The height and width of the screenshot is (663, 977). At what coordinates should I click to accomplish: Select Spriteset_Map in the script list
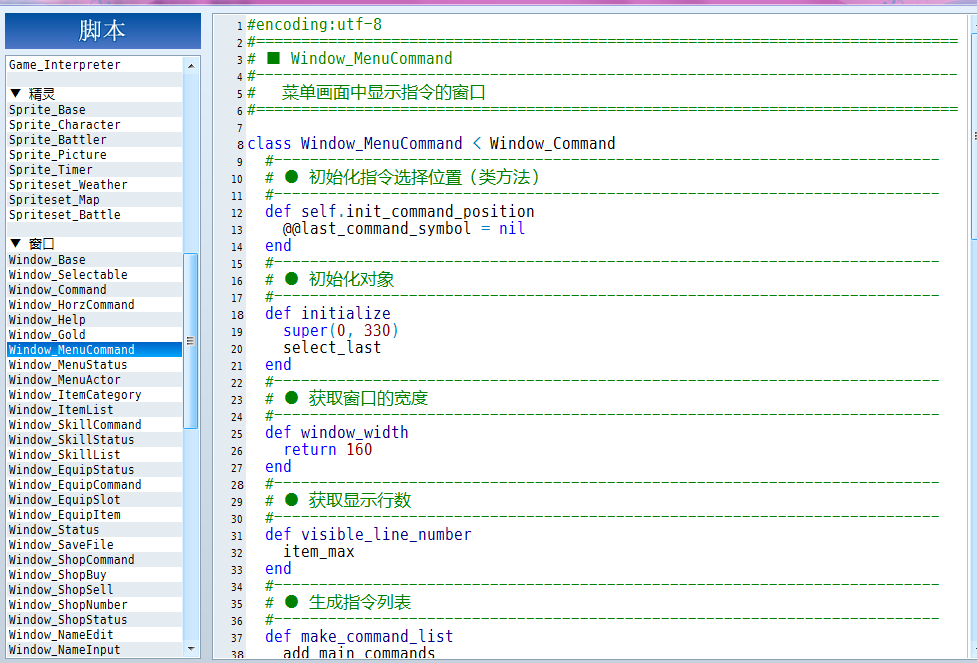95,199
